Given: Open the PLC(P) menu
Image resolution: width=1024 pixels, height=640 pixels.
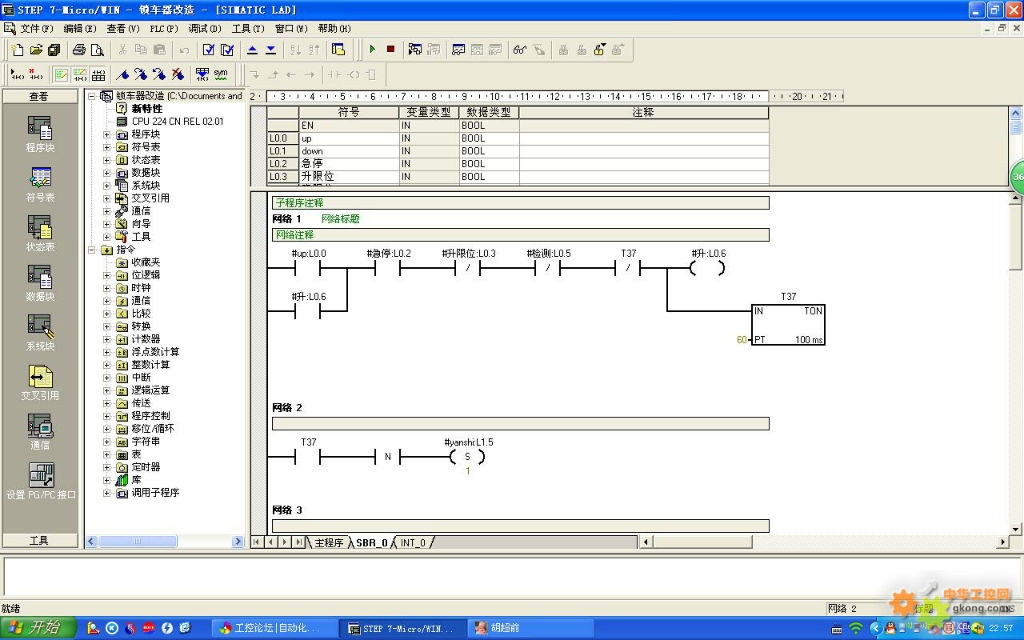Looking at the screenshot, I should (x=163, y=29).
